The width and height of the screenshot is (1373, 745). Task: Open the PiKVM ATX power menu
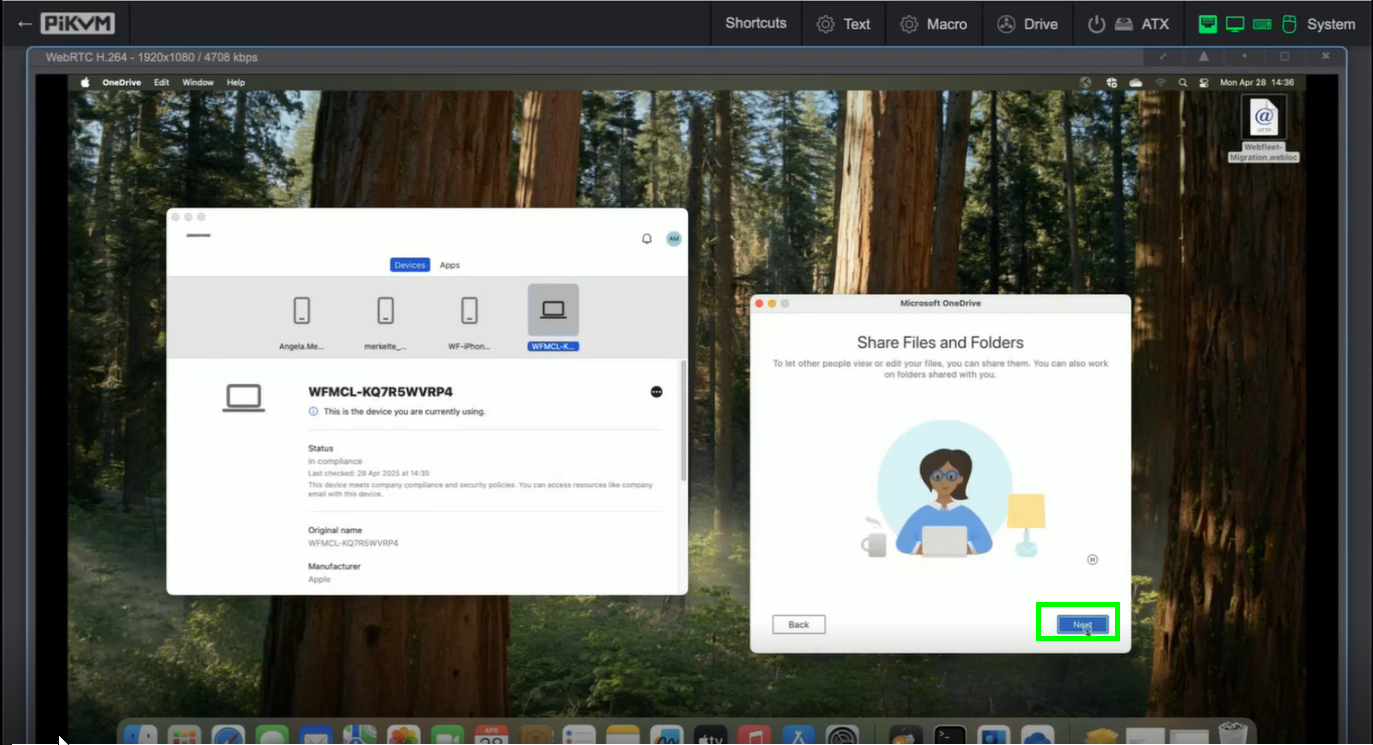click(x=1128, y=23)
